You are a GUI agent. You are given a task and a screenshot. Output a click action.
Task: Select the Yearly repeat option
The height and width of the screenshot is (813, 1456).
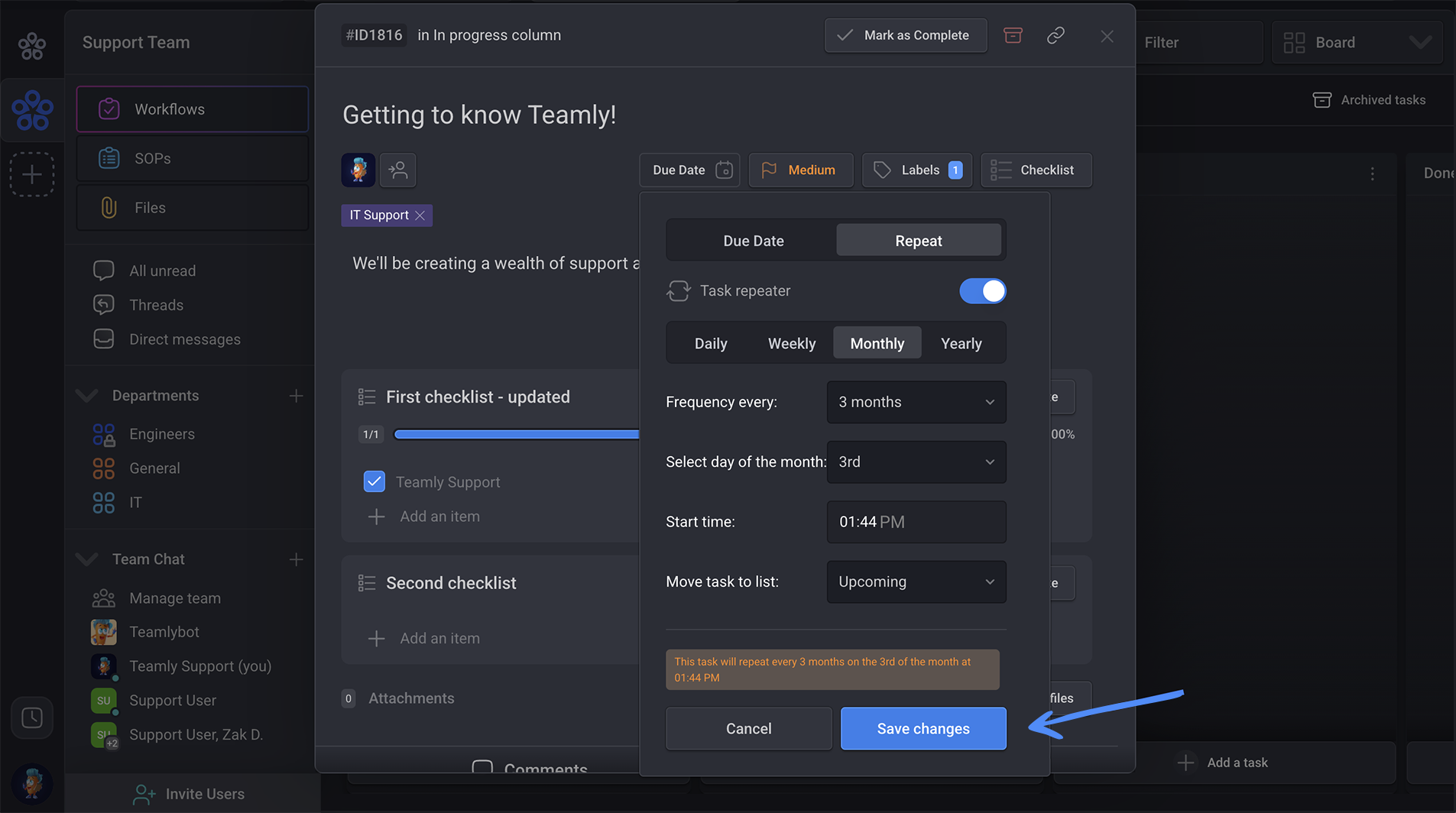[961, 343]
